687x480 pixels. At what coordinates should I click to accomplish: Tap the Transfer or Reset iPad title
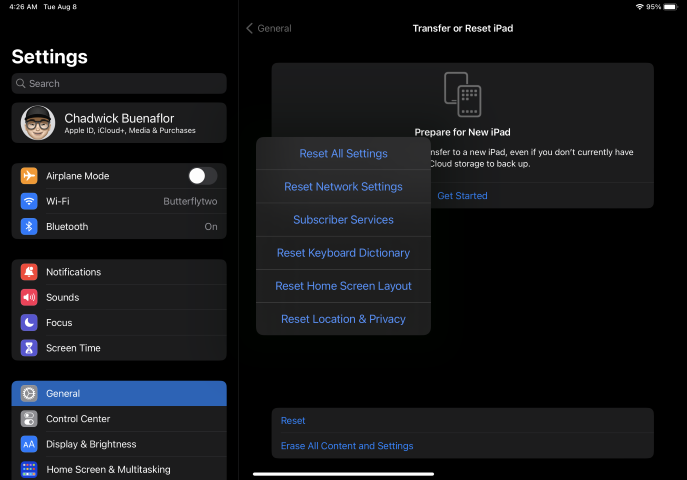click(463, 28)
